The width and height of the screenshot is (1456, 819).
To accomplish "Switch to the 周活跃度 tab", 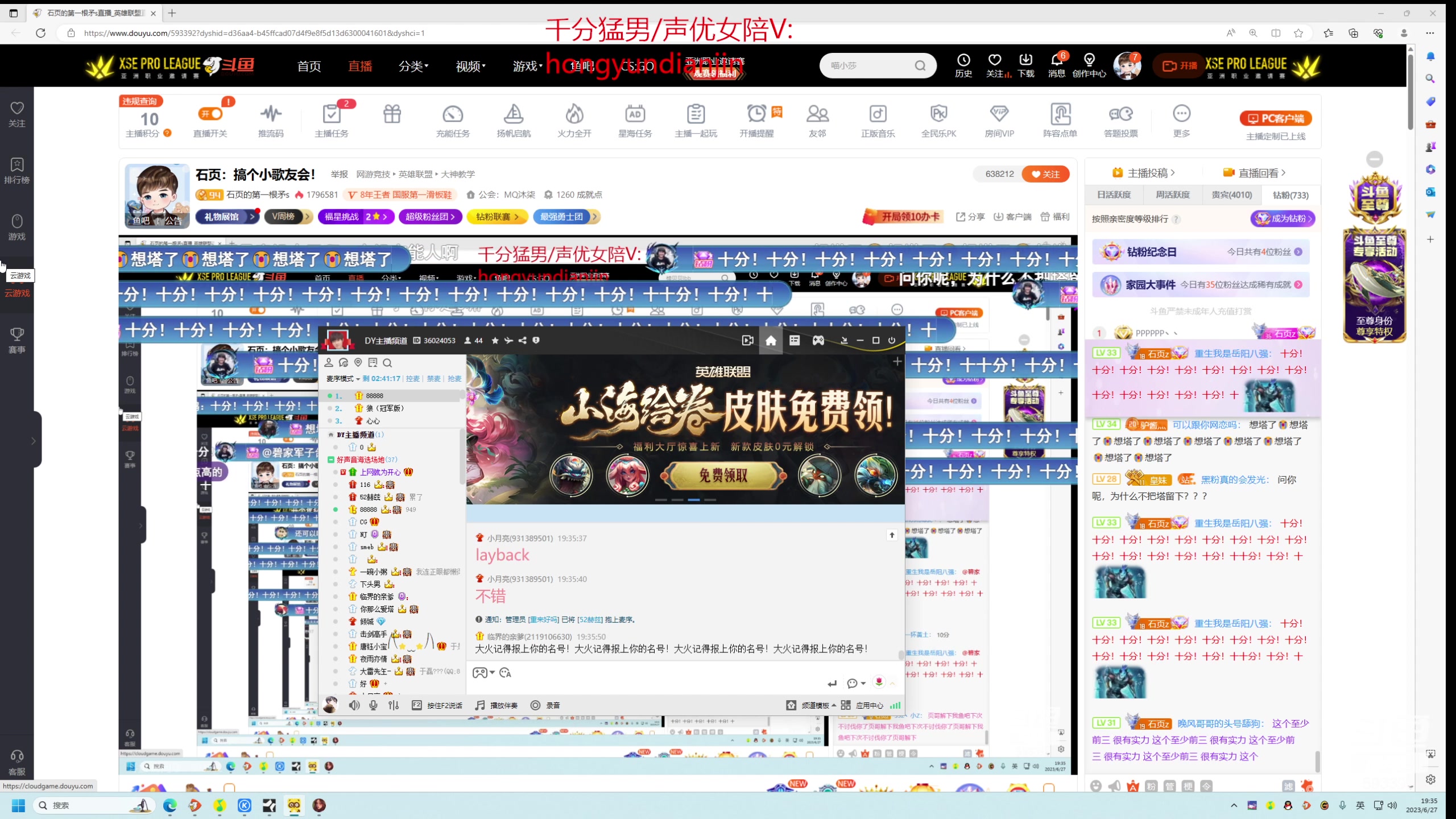I will click(1172, 195).
